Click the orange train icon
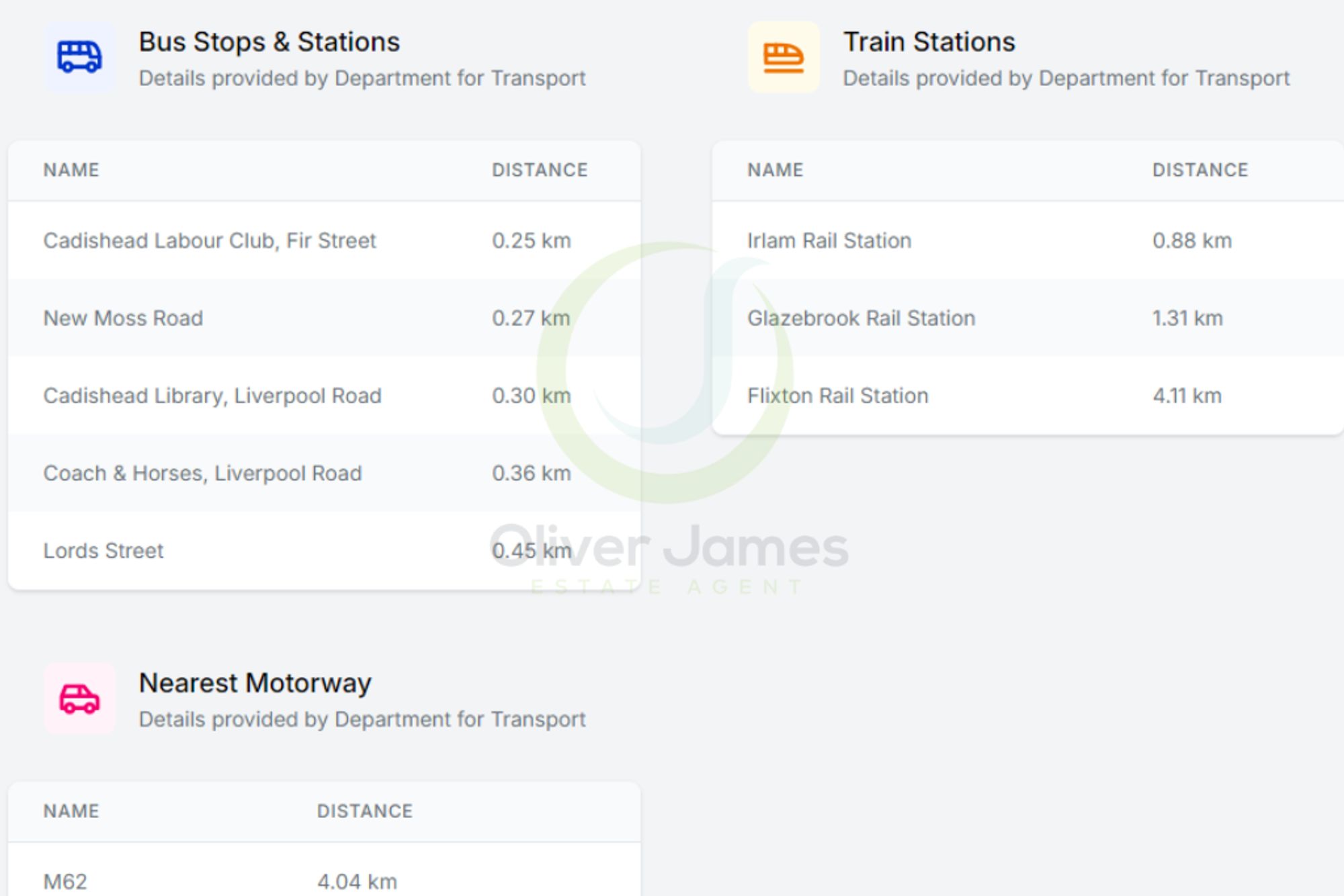Viewport: 1344px width, 896px height. (x=784, y=57)
